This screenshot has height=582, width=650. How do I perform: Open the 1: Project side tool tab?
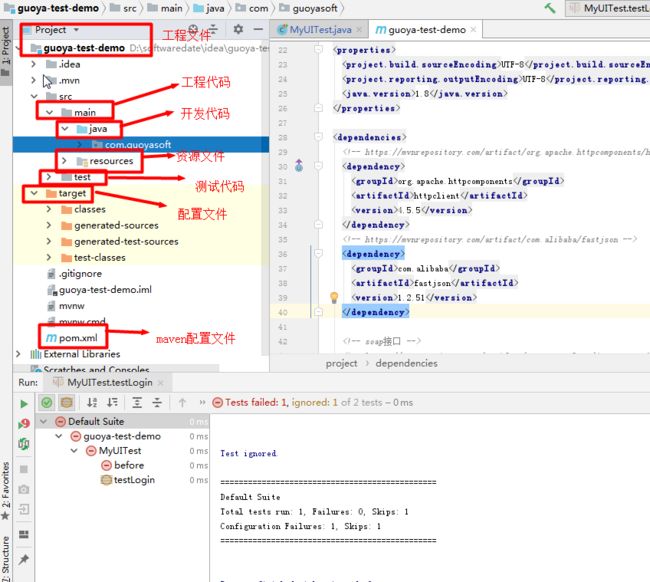(5, 52)
